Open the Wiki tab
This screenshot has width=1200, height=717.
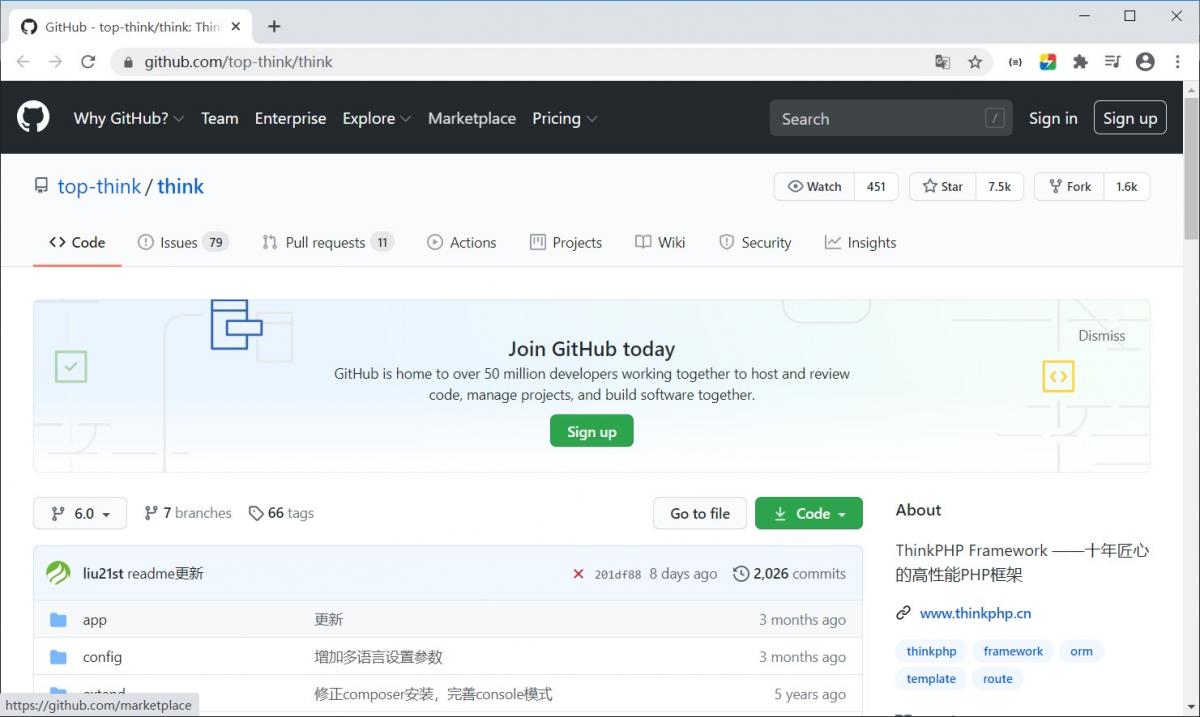coord(660,242)
